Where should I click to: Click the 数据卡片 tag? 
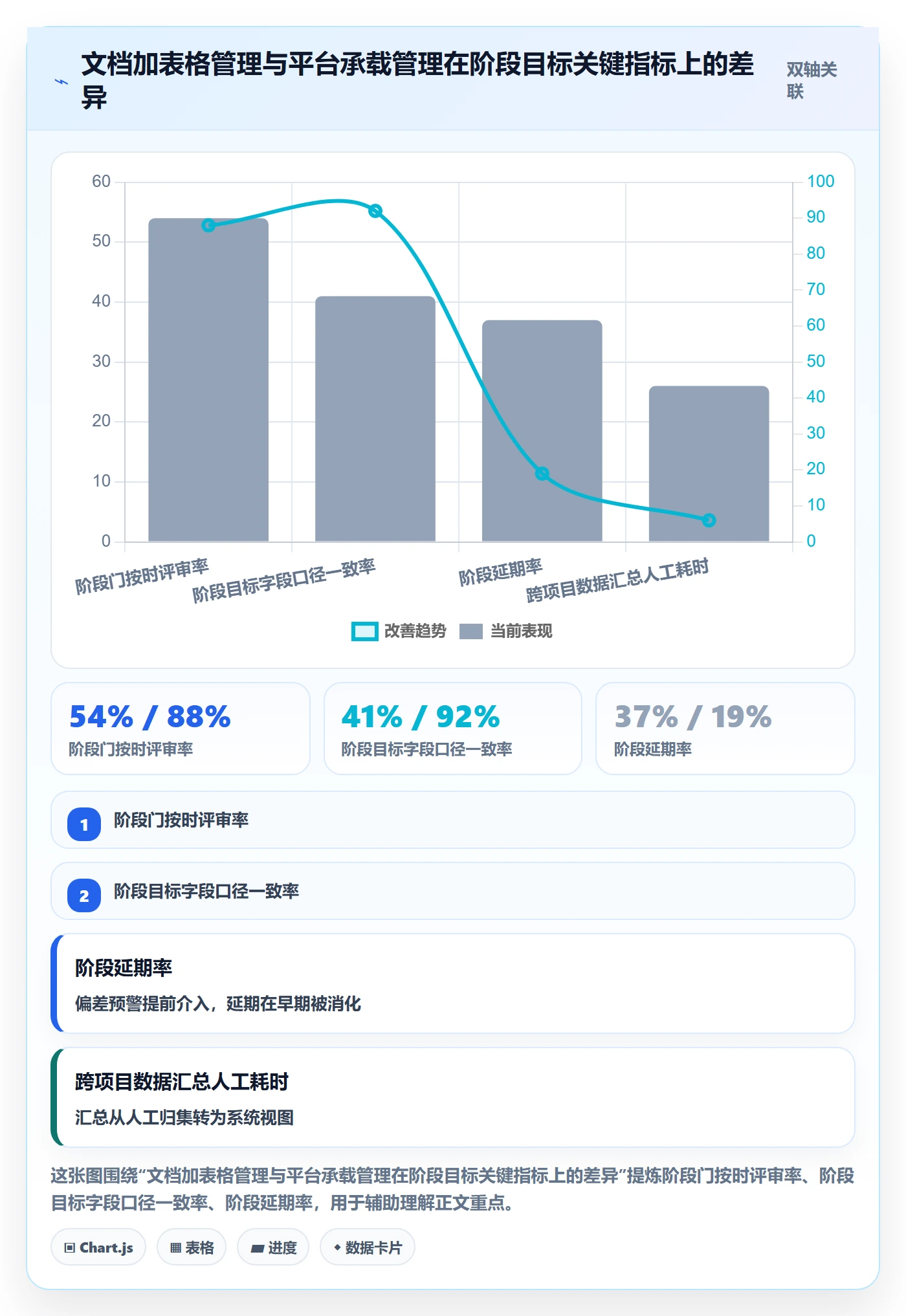(368, 1247)
